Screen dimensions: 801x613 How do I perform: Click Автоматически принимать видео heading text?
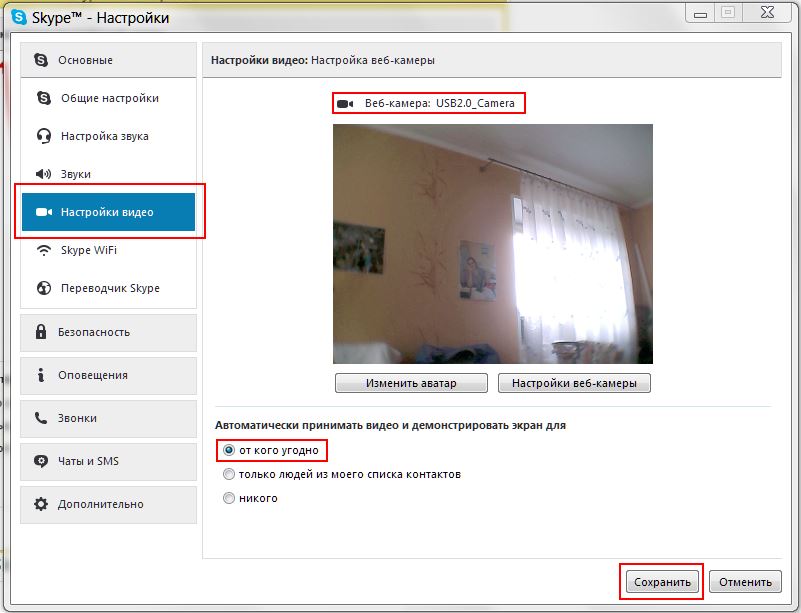tap(390, 425)
